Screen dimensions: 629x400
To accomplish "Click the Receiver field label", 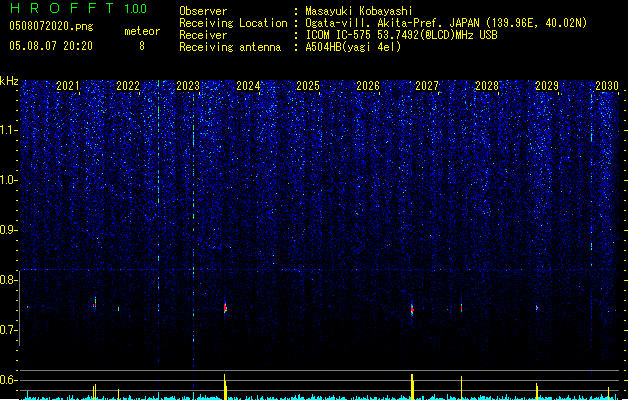I will (x=203, y=35).
